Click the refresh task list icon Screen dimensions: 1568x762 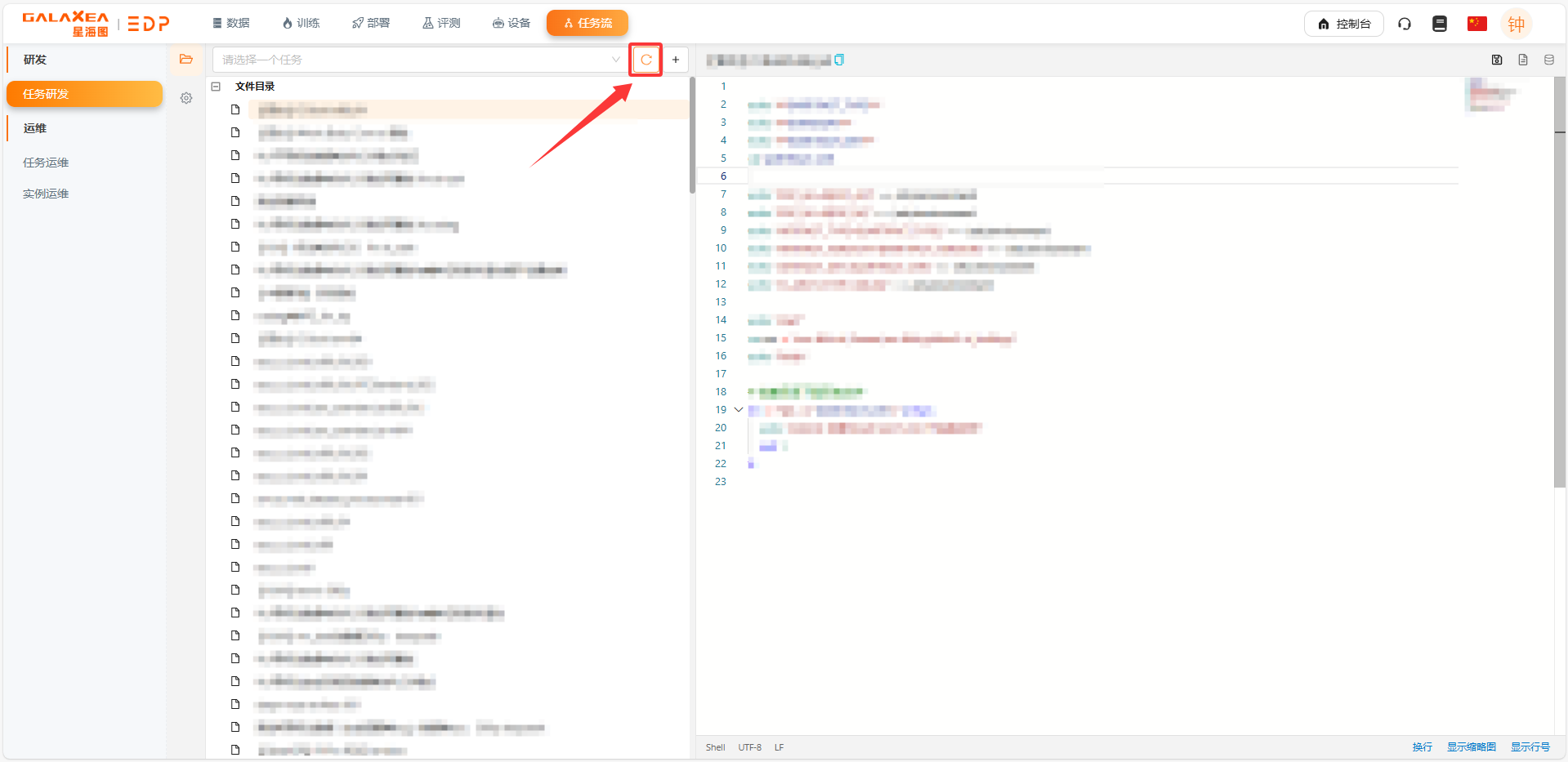tap(646, 60)
